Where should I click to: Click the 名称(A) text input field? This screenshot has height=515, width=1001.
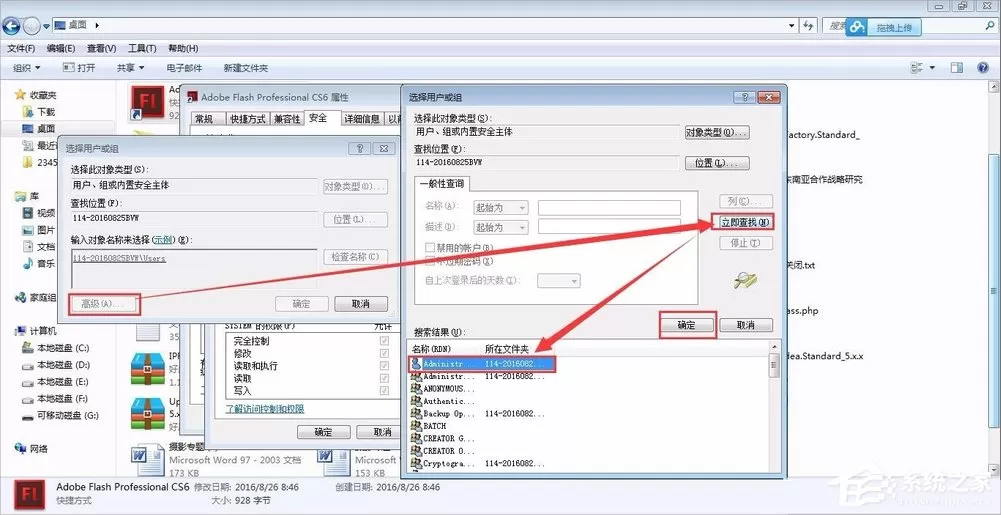click(609, 207)
